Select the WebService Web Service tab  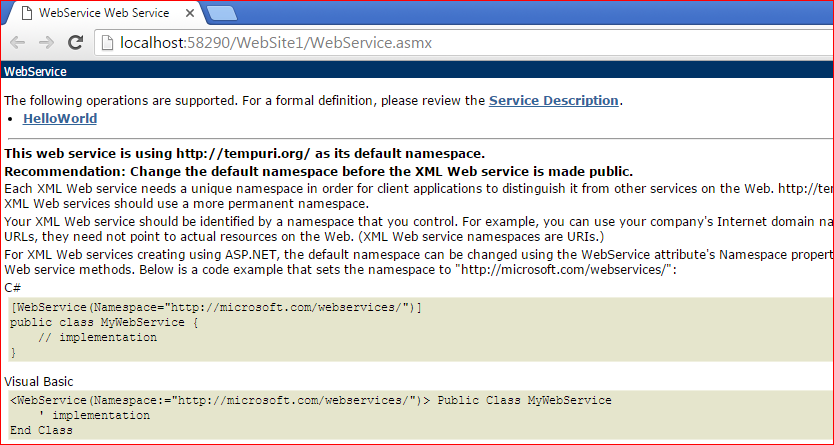pyautogui.click(x=104, y=13)
